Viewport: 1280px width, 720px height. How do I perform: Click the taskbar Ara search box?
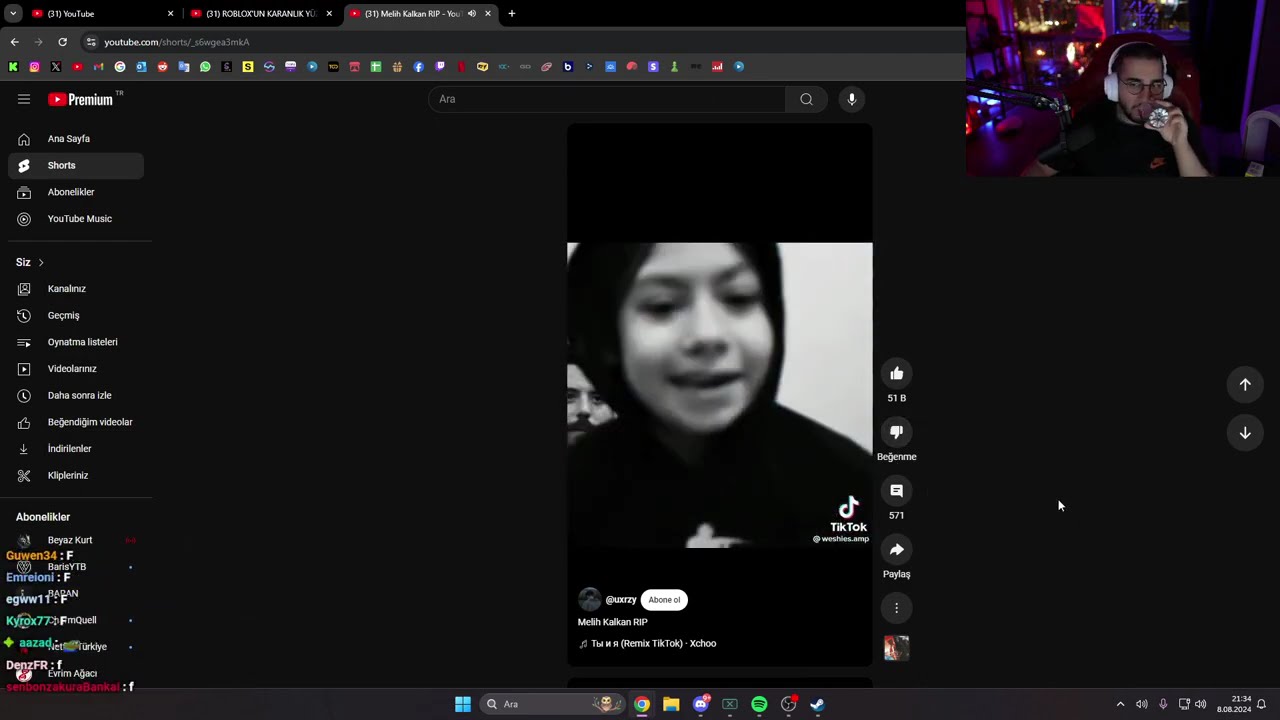pyautogui.click(x=551, y=704)
